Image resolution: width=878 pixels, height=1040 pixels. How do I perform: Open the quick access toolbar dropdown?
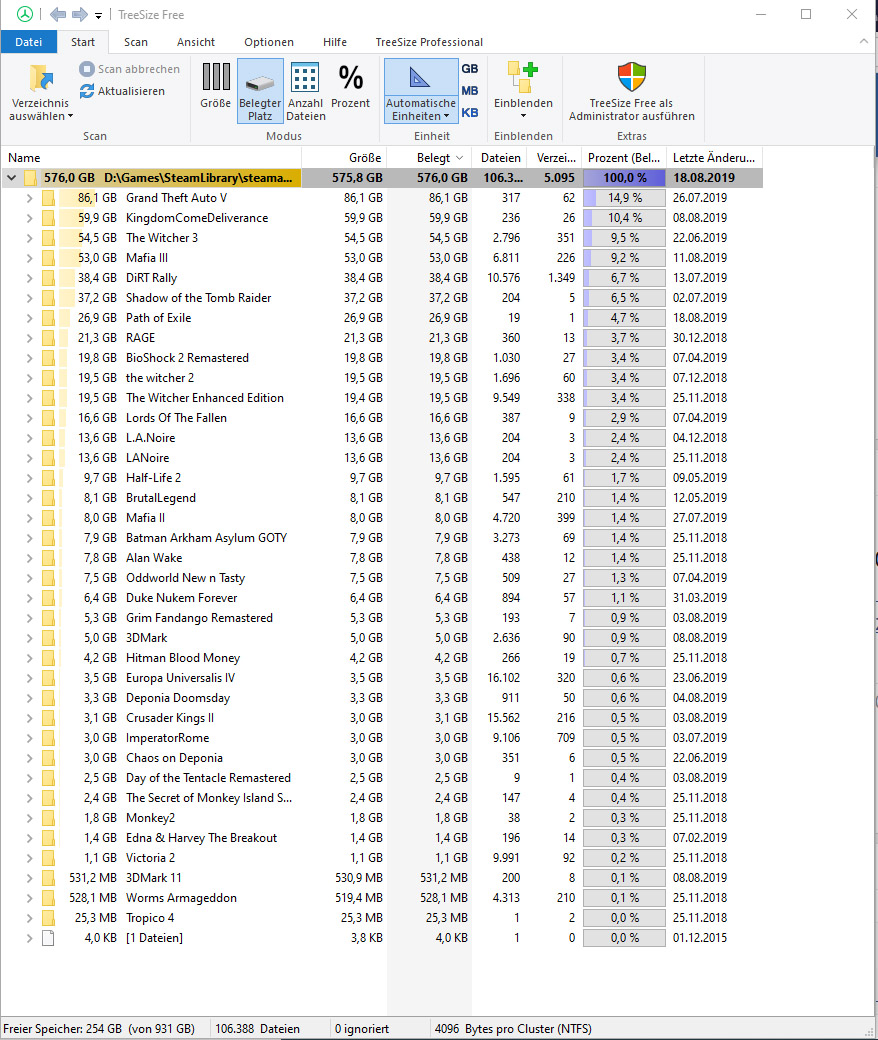pyautogui.click(x=98, y=15)
